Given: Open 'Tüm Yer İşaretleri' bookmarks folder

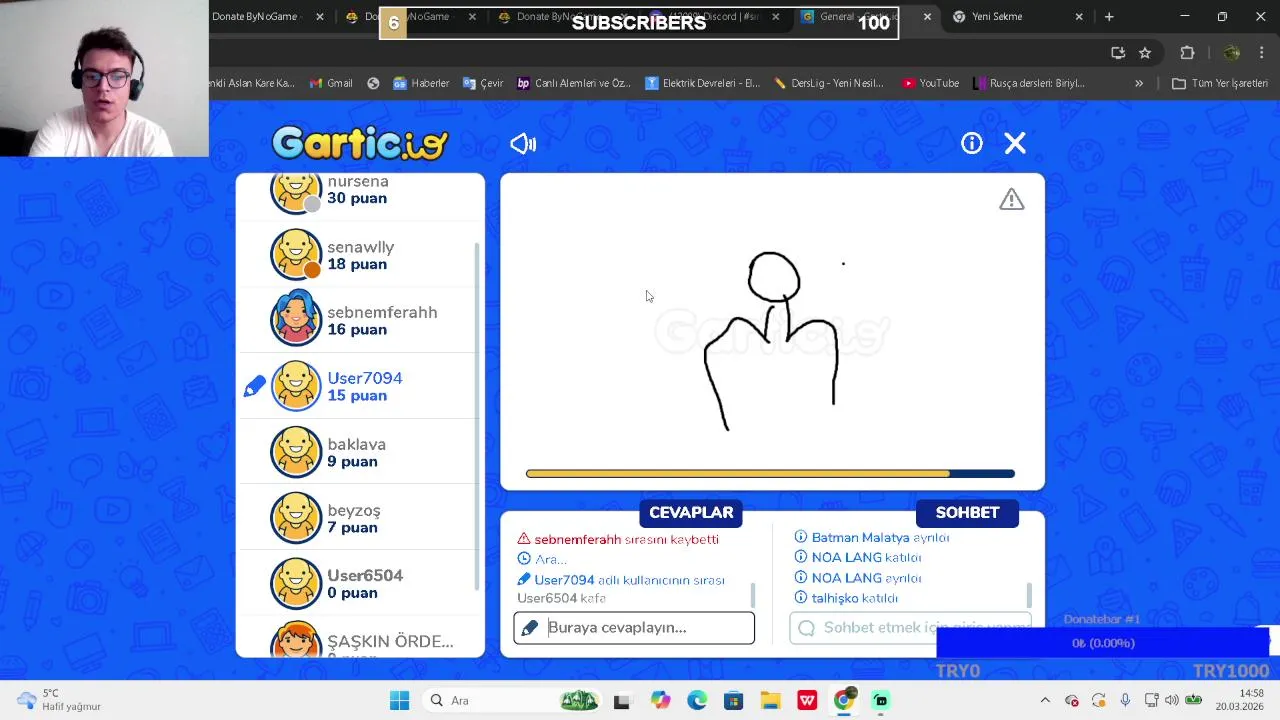Looking at the screenshot, I should [1220, 83].
